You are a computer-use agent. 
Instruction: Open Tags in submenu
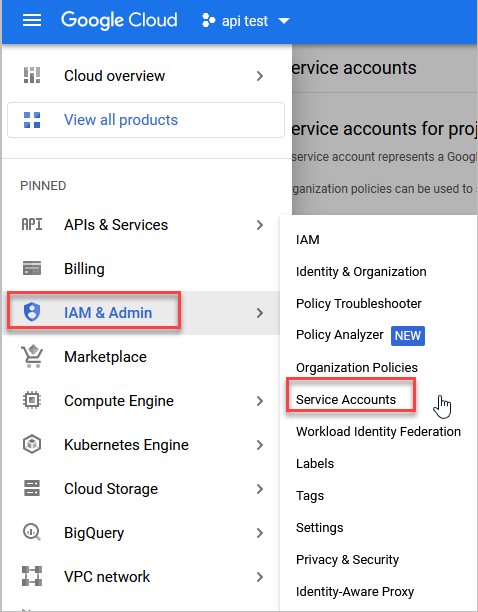click(x=310, y=496)
